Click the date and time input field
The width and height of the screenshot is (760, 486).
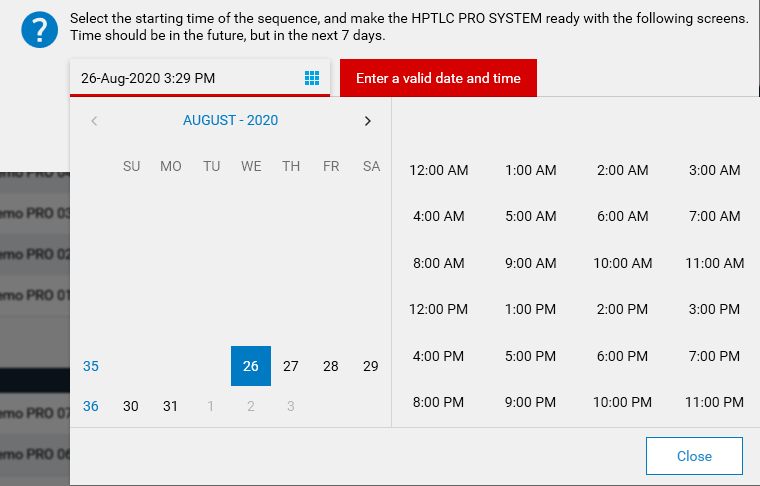click(185, 78)
